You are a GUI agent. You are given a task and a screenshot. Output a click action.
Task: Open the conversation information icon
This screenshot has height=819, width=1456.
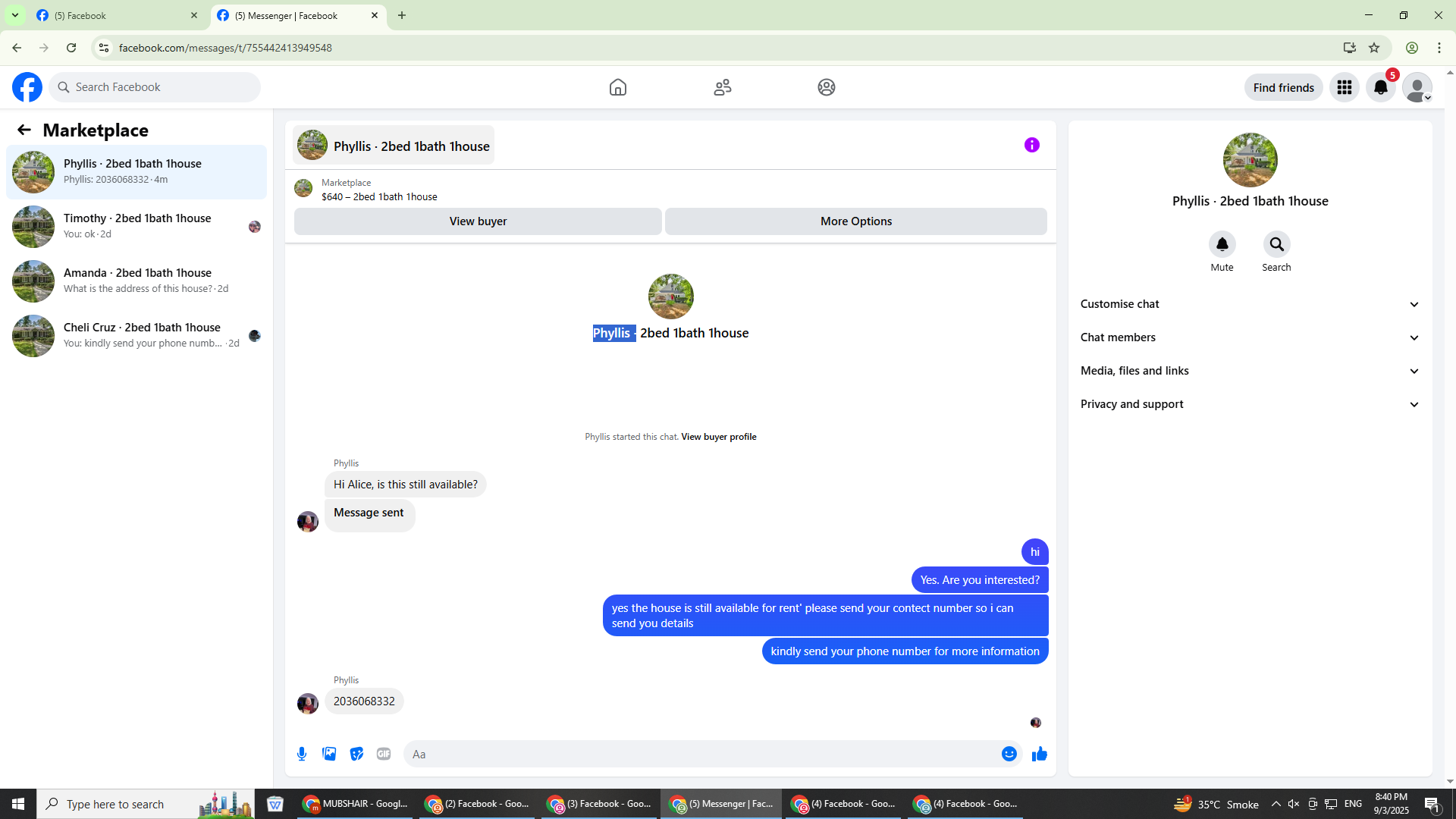click(x=1032, y=145)
